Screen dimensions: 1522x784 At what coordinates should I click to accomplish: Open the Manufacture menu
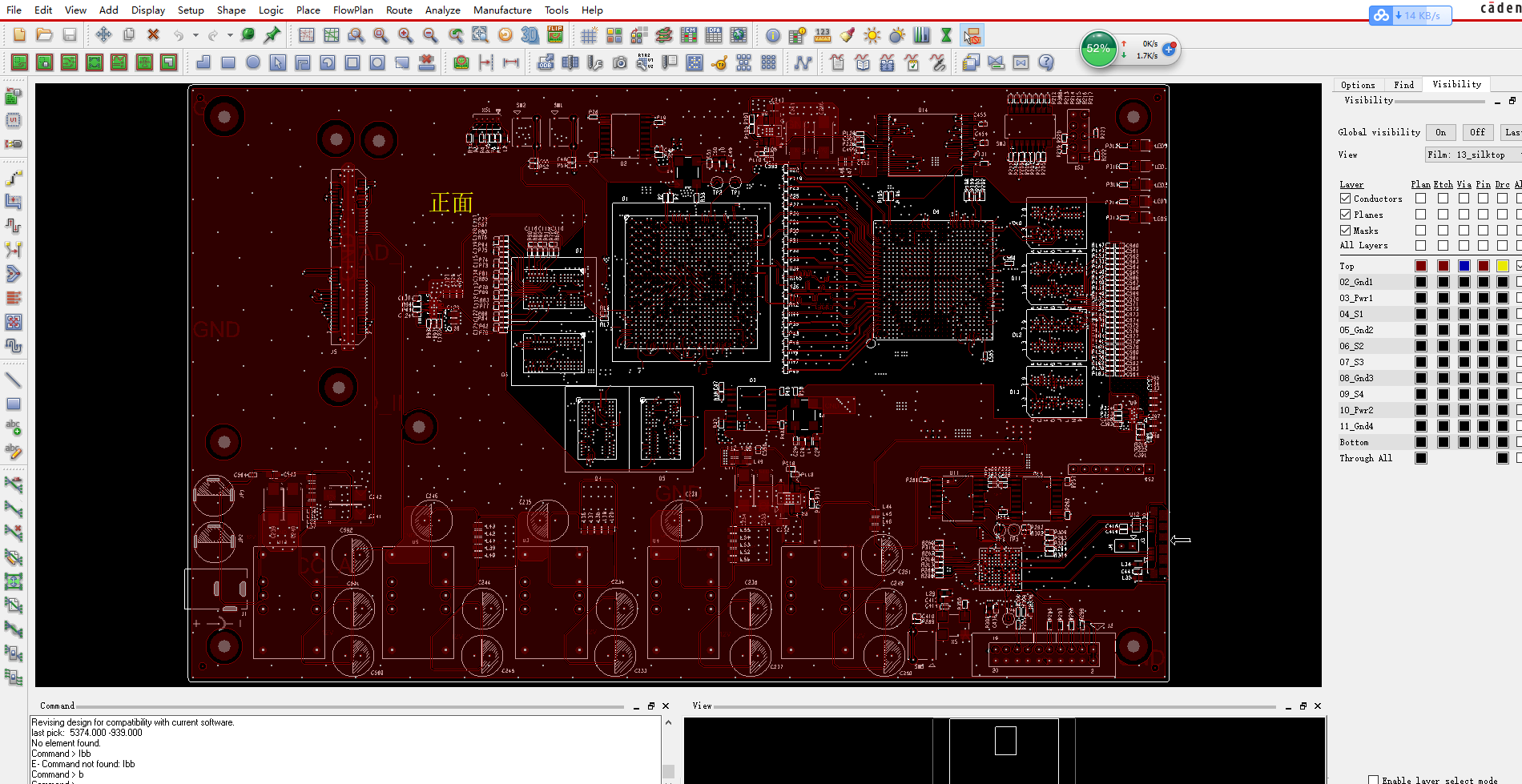tap(502, 10)
